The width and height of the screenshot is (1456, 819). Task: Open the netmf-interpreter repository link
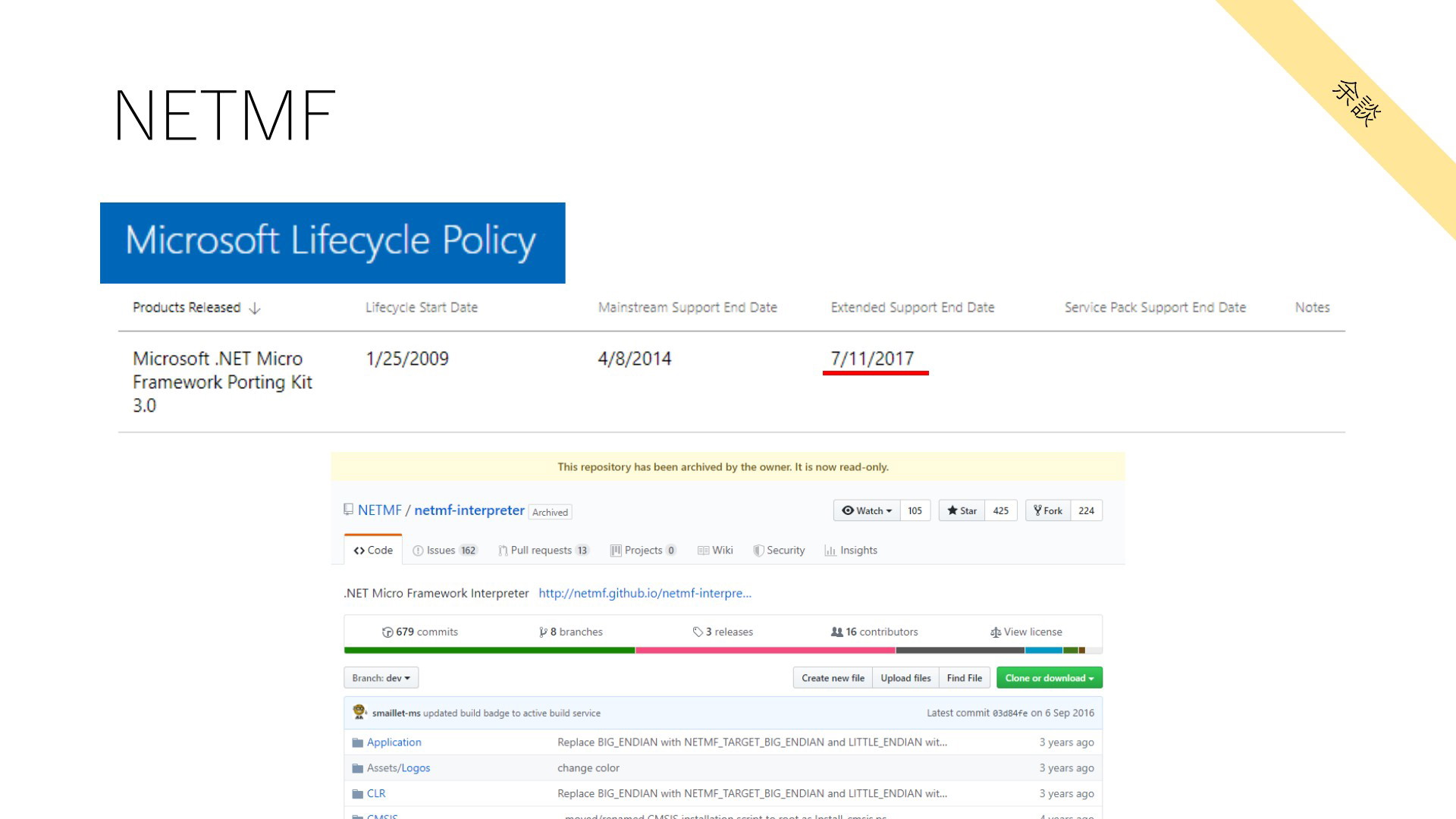(469, 510)
